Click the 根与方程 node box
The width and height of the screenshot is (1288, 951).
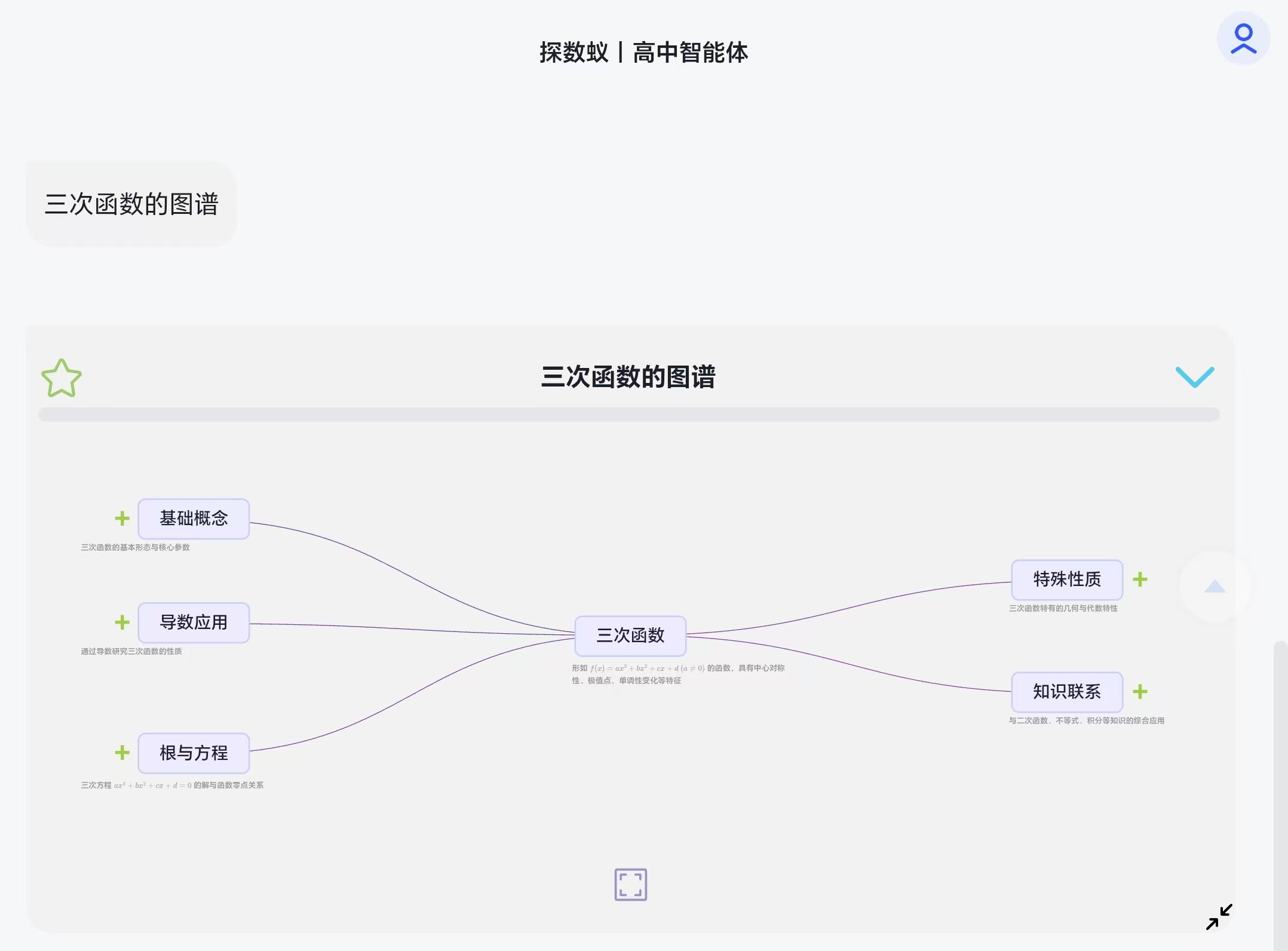point(194,753)
